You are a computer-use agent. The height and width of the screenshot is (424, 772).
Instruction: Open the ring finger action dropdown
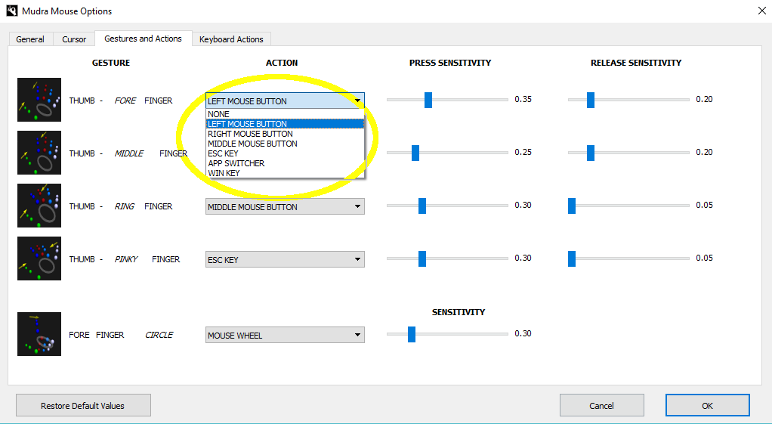[x=285, y=207]
